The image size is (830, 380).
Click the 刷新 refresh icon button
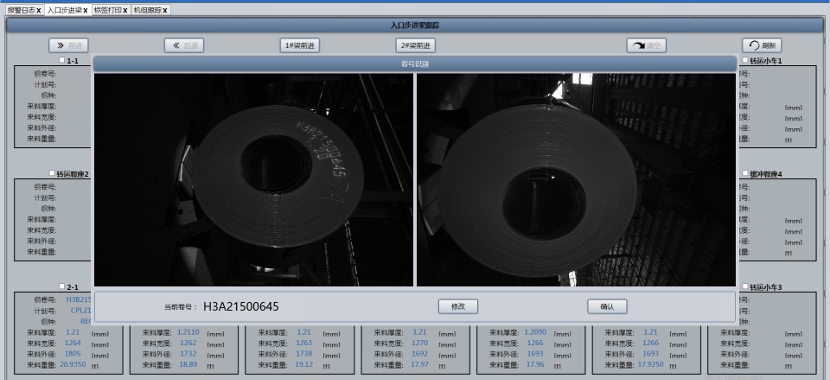coord(762,46)
